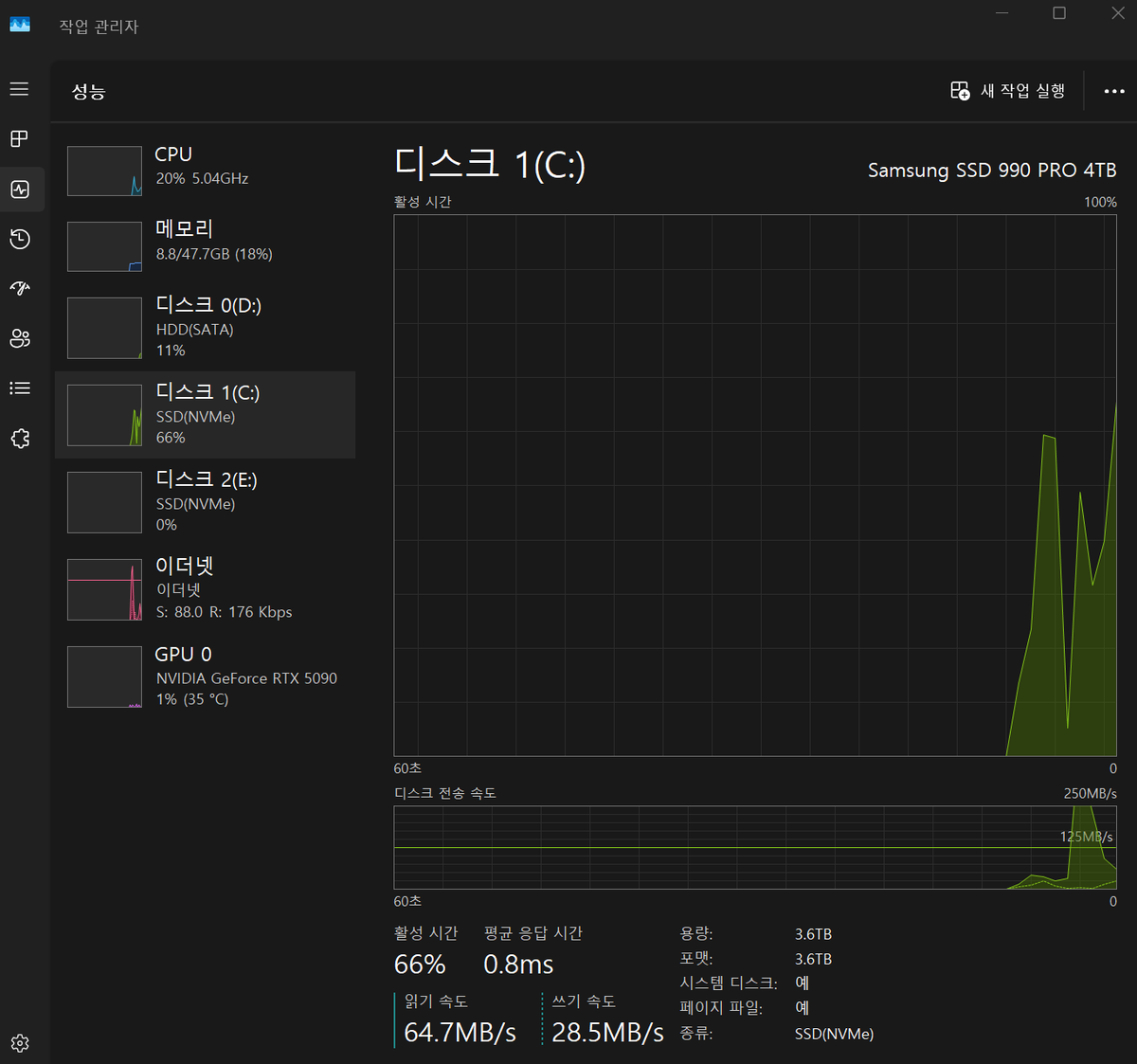Click the '페이지 파일' value 예
Viewport: 1137px width, 1064px height.
point(803,1008)
